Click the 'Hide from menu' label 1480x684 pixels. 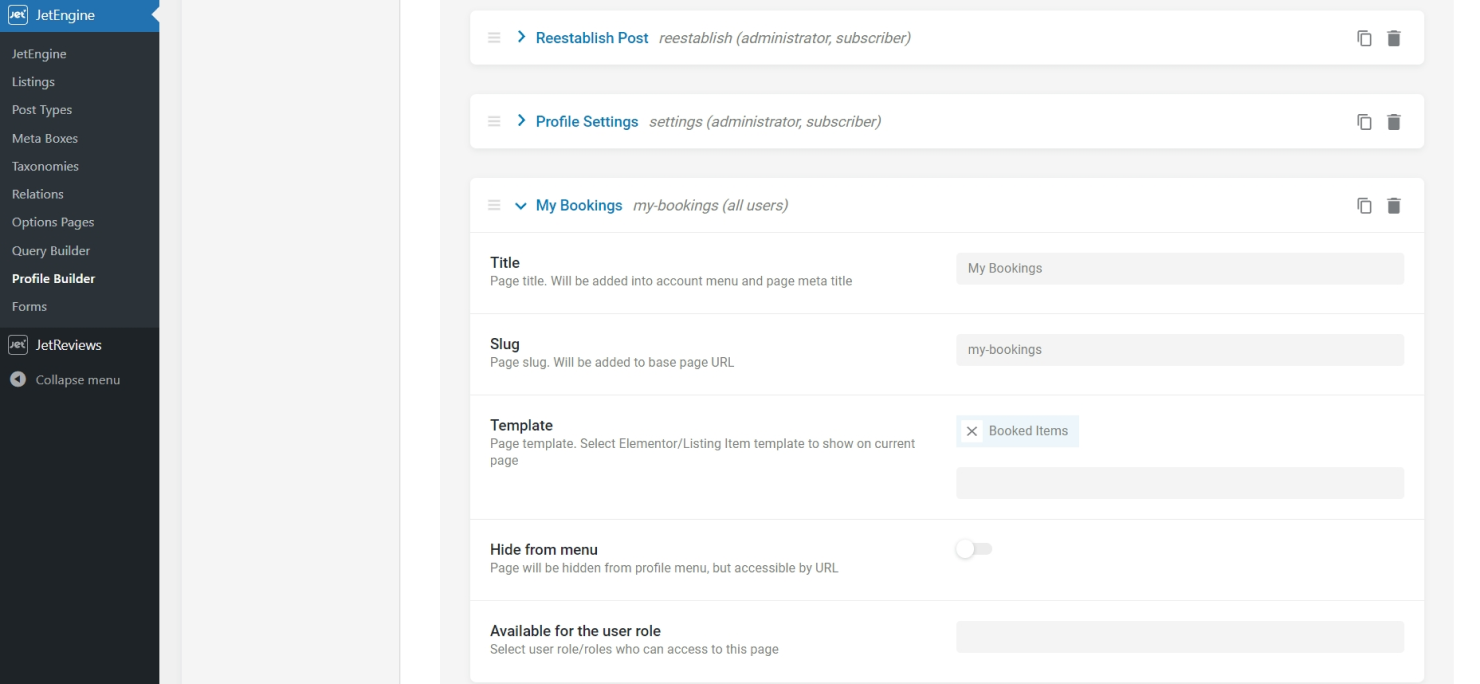(x=544, y=549)
